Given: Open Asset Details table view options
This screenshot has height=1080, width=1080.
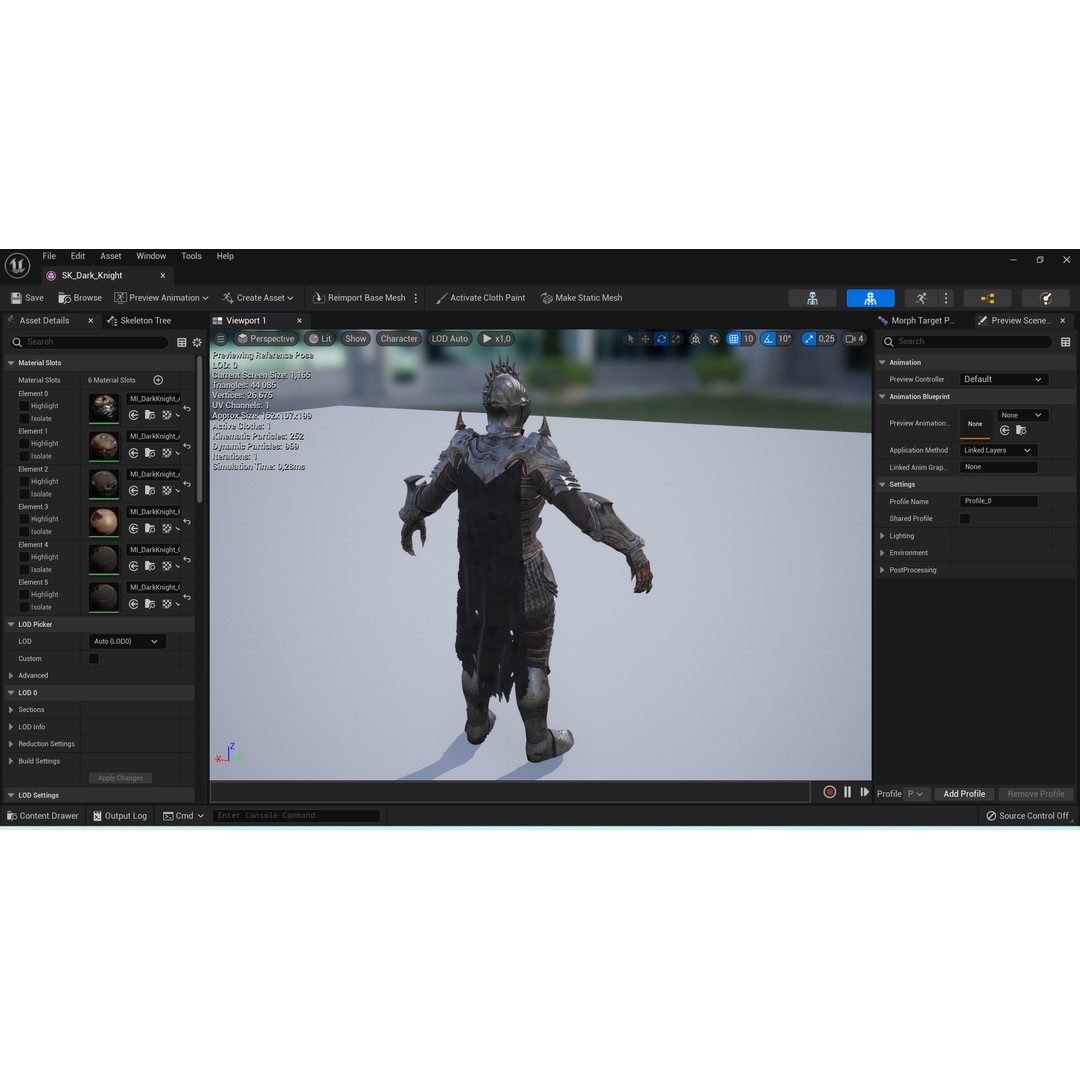Looking at the screenshot, I should point(182,342).
